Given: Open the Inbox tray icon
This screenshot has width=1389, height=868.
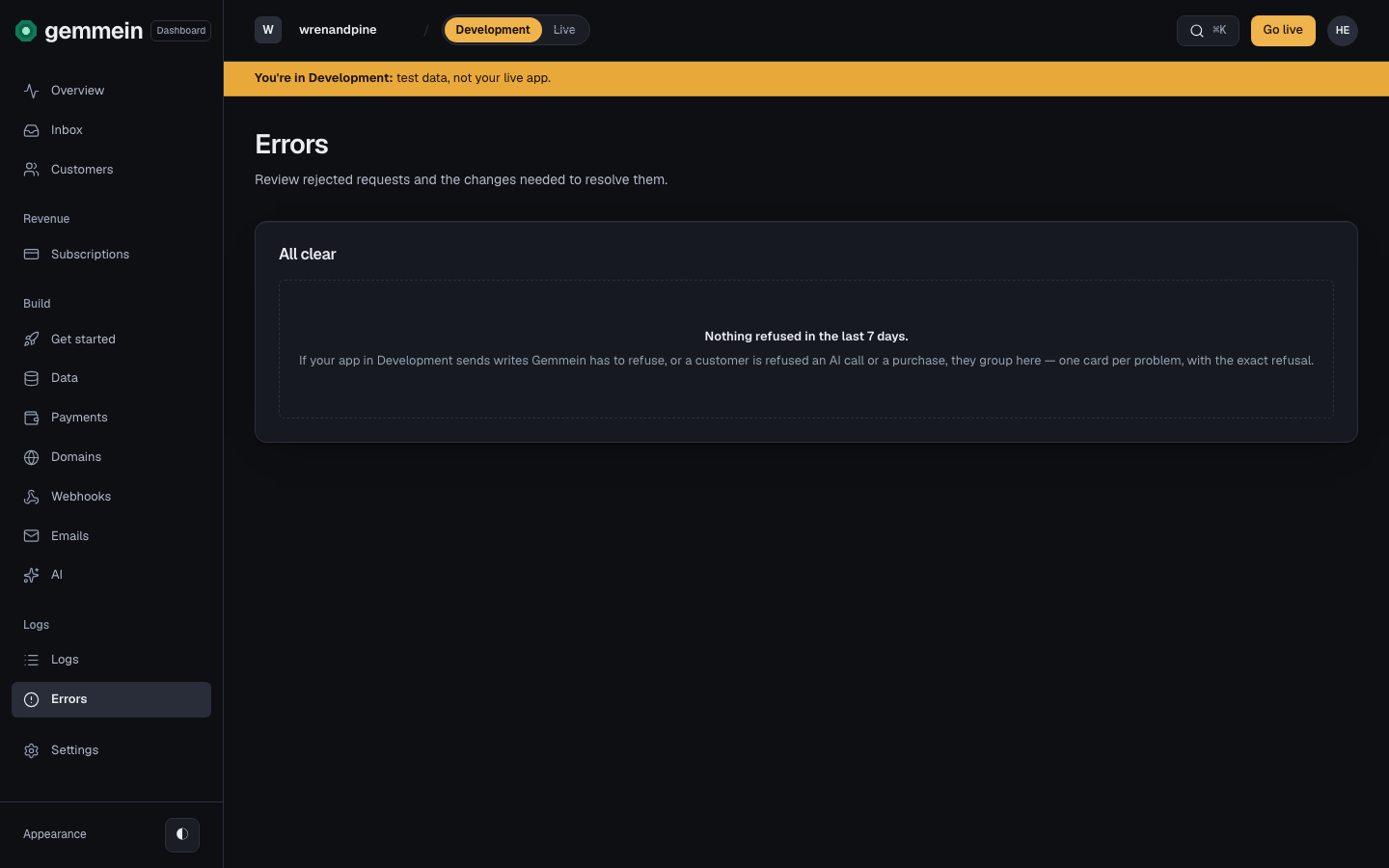Looking at the screenshot, I should coord(32,130).
